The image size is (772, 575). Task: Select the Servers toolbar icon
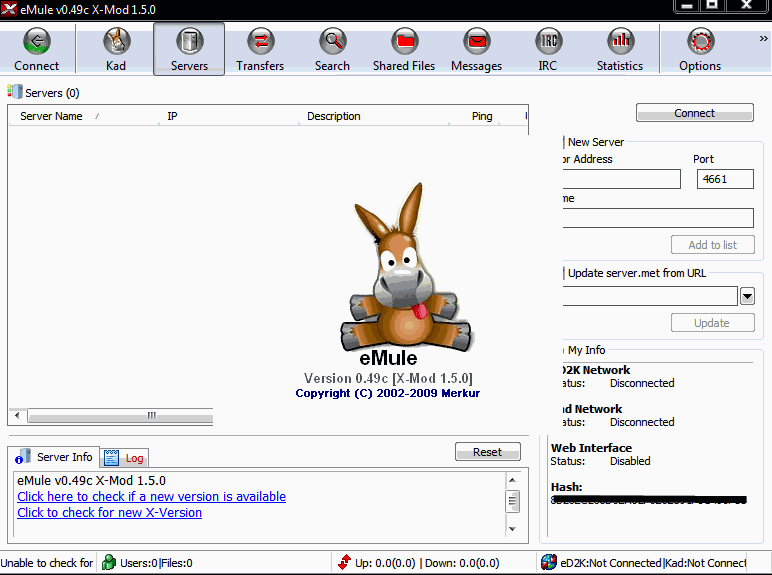(x=189, y=49)
